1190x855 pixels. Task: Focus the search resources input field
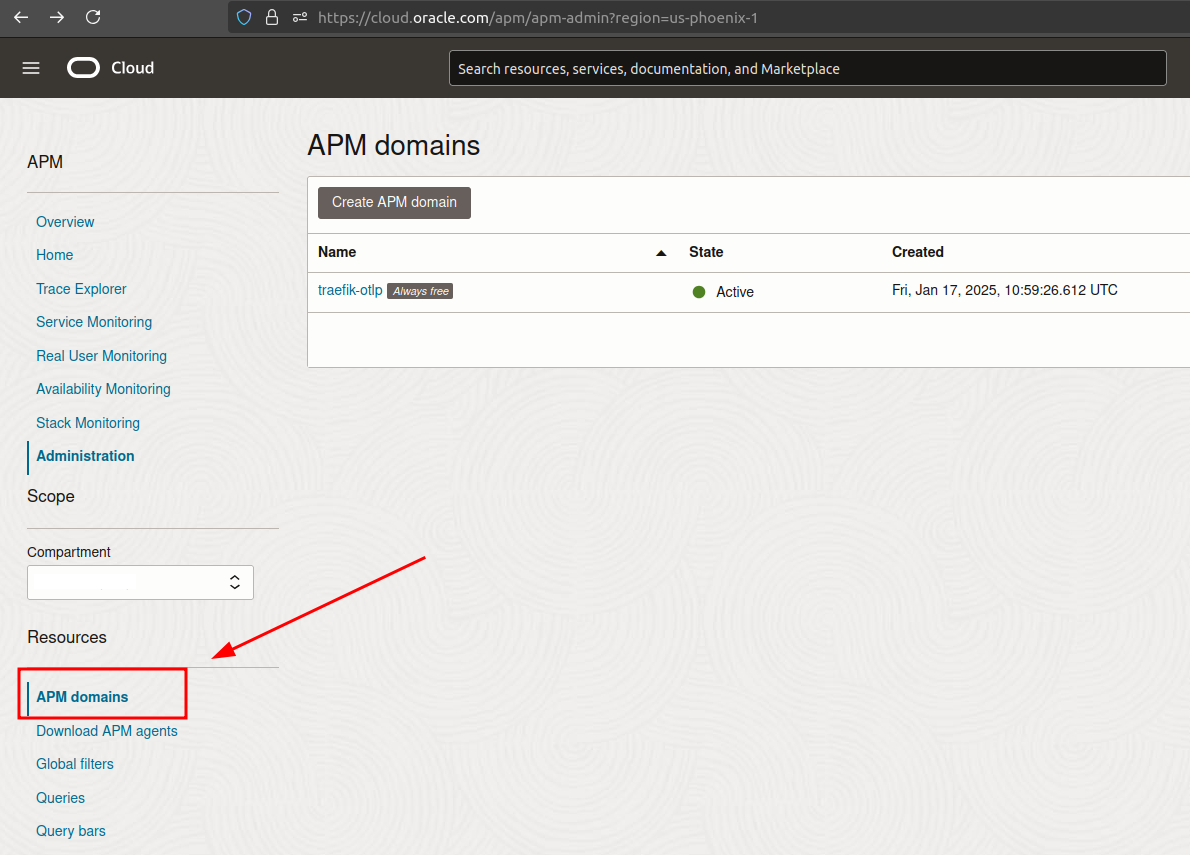coord(807,69)
